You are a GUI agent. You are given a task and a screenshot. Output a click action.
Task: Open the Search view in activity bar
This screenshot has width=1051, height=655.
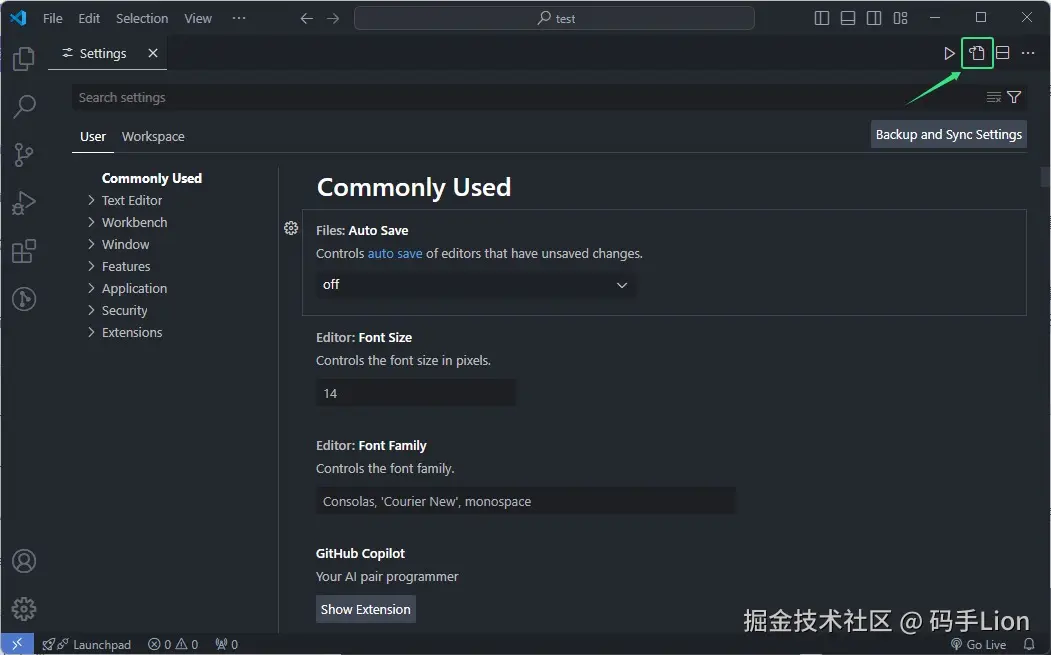23,106
